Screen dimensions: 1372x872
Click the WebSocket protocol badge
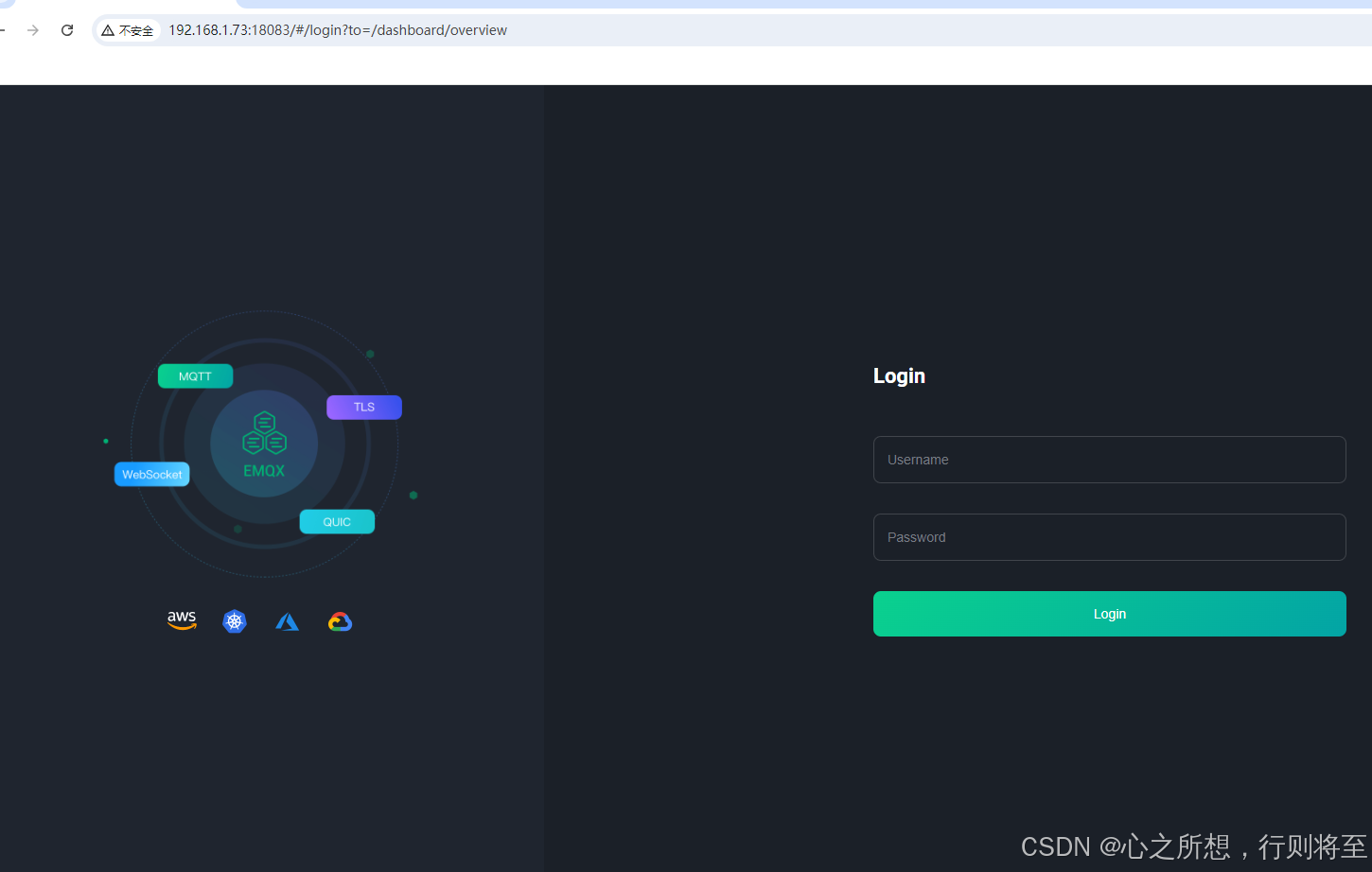tap(151, 474)
